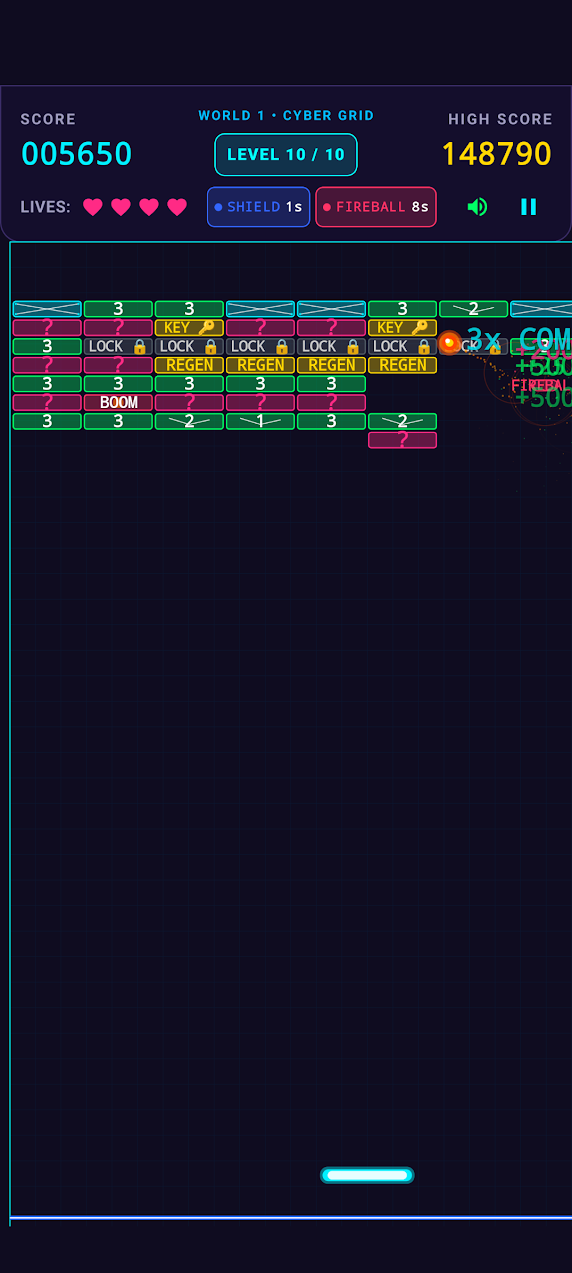The width and height of the screenshot is (572, 1273).
Task: Tap the red BOOM brick
Action: point(118,402)
